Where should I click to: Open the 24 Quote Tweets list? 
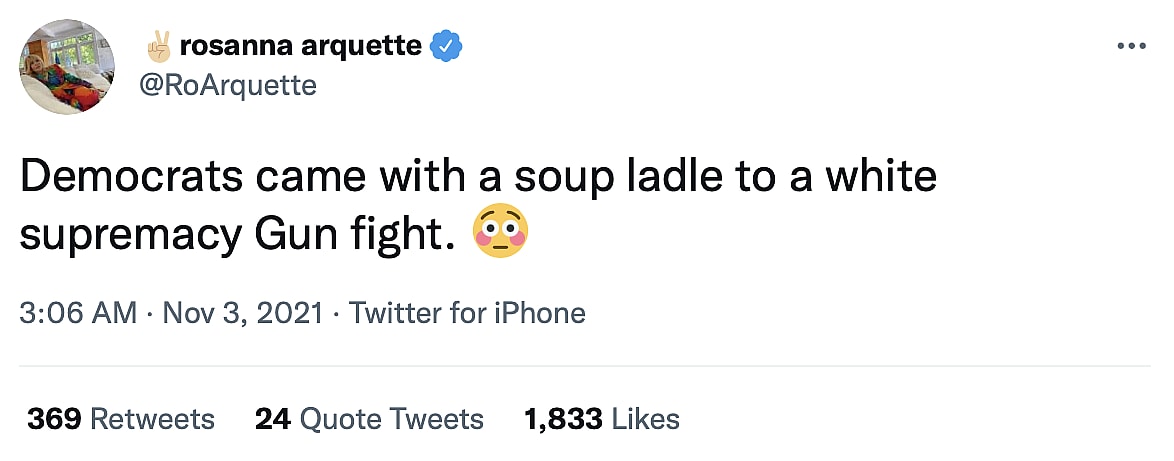tap(369, 418)
